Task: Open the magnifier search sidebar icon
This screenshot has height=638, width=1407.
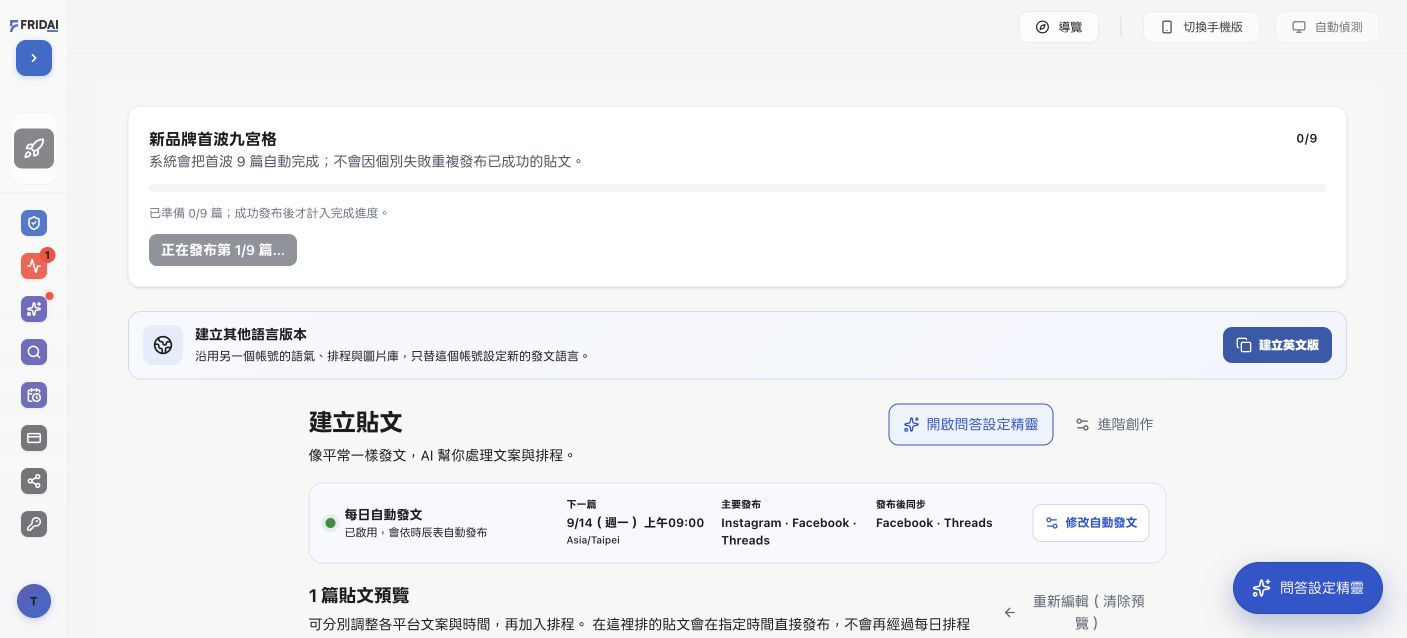Action: coord(34,352)
